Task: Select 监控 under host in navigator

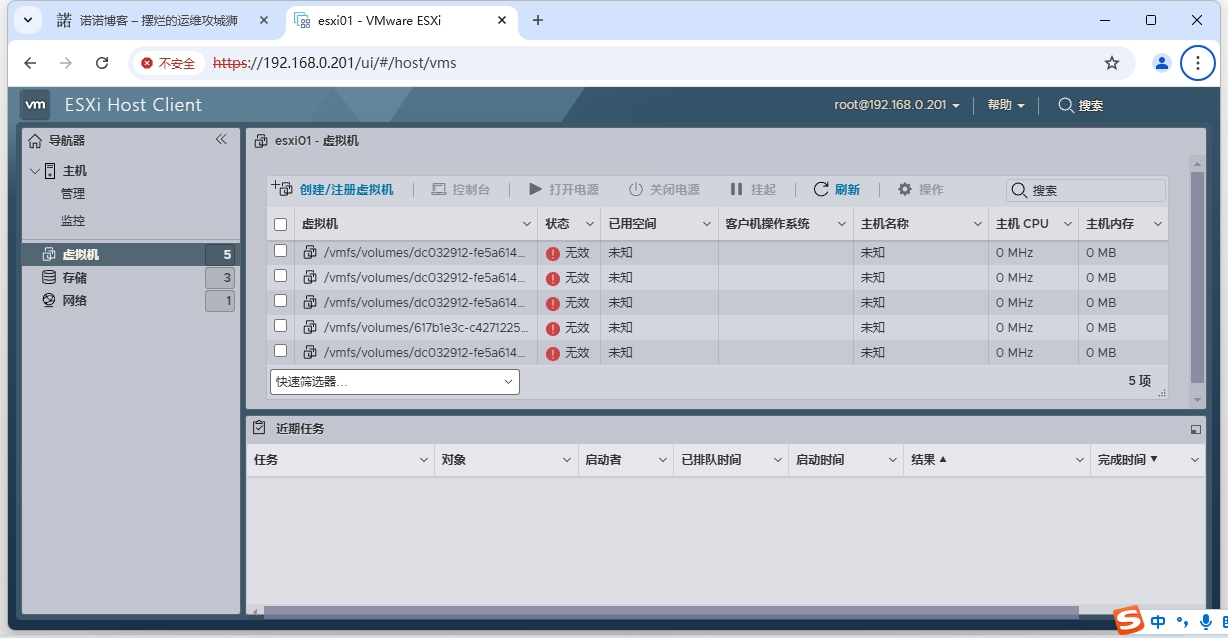Action: [73, 221]
